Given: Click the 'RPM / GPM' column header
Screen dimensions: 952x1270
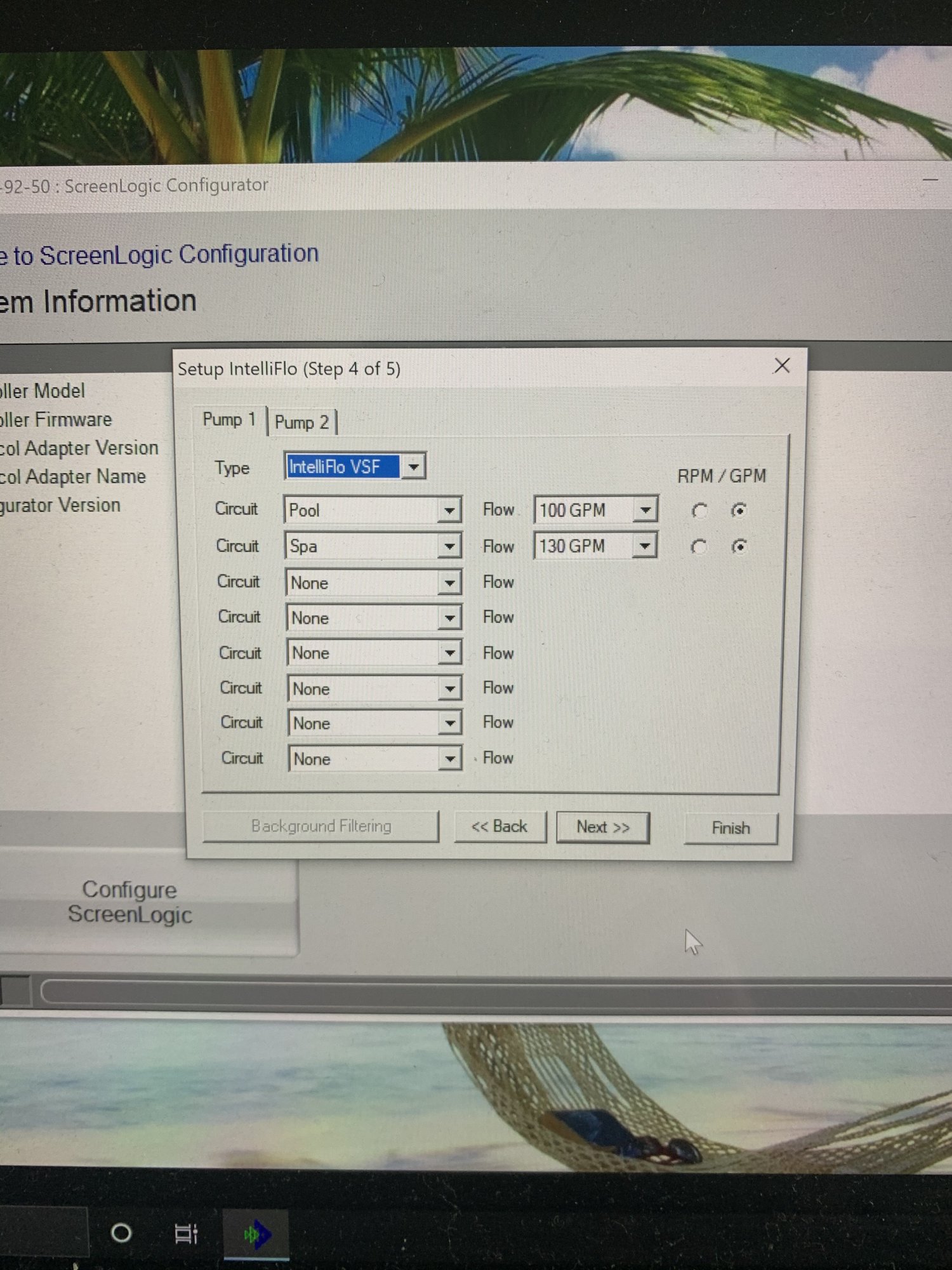Looking at the screenshot, I should tap(722, 476).
